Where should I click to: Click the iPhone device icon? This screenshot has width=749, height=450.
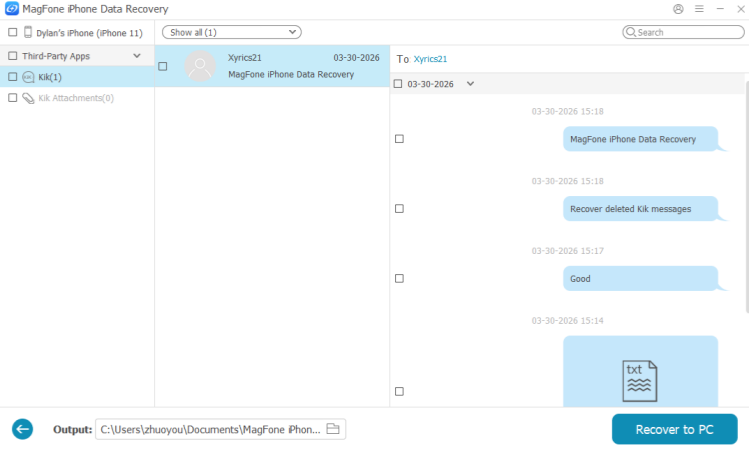[28, 32]
